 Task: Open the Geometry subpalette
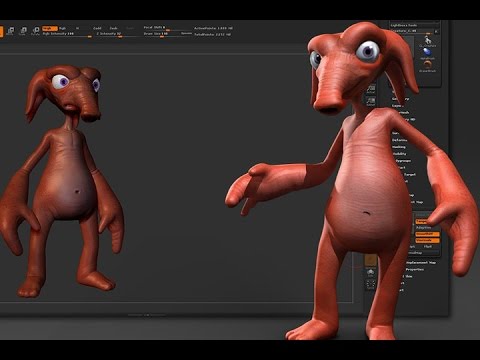pyautogui.click(x=400, y=99)
